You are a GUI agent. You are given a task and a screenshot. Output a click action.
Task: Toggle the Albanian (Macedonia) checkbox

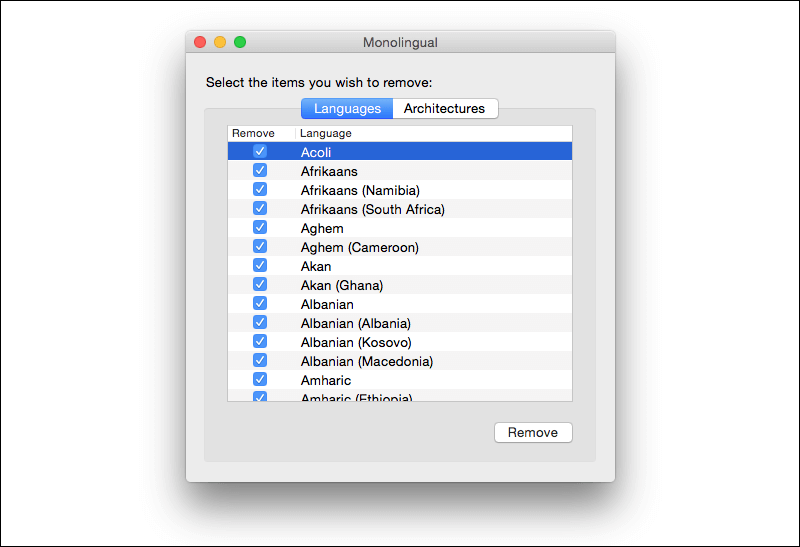(260, 360)
